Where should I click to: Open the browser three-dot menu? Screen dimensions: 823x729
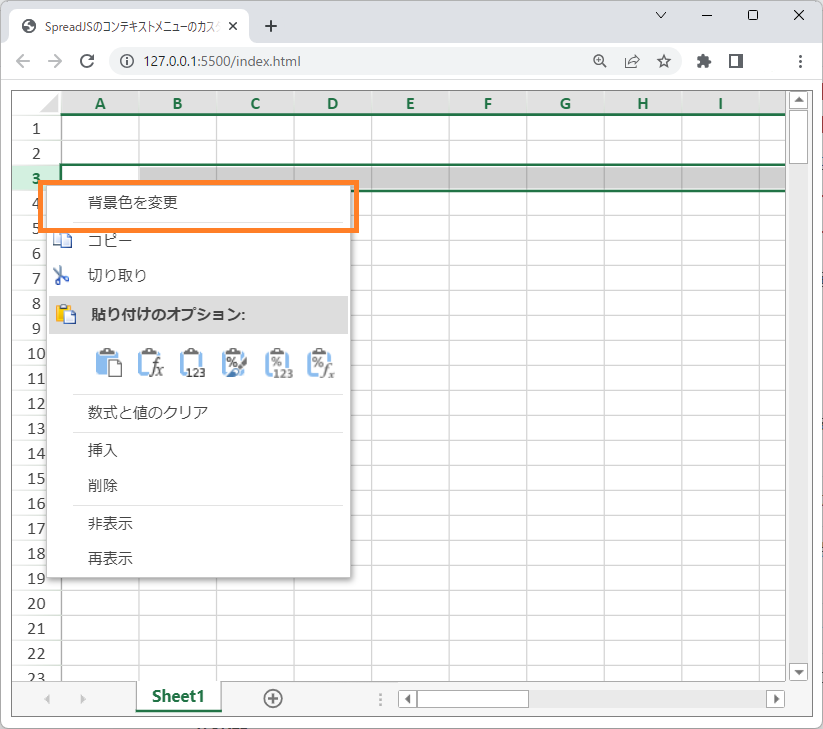[x=800, y=61]
